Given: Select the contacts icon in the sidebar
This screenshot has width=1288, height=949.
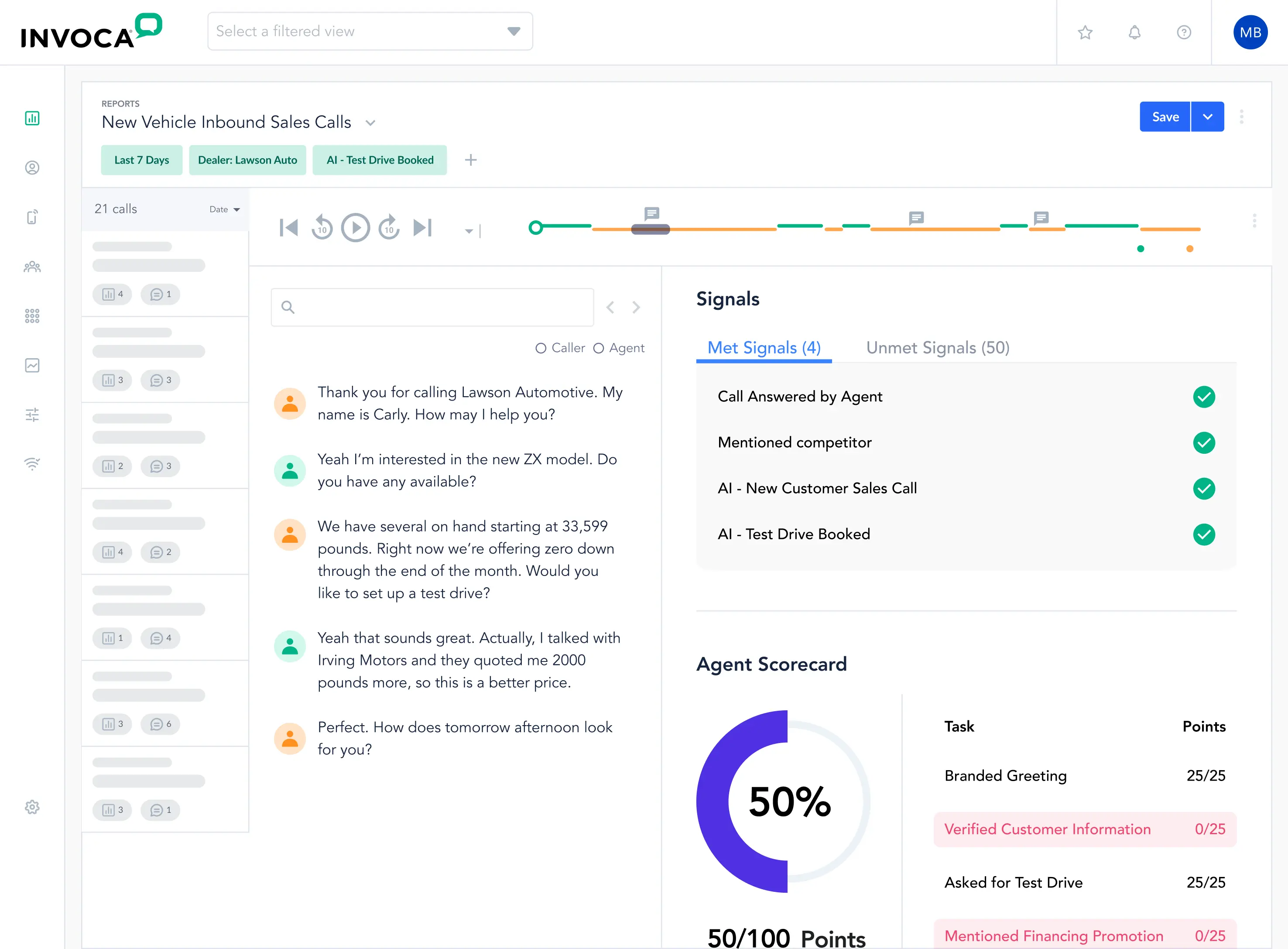Looking at the screenshot, I should pos(32,168).
